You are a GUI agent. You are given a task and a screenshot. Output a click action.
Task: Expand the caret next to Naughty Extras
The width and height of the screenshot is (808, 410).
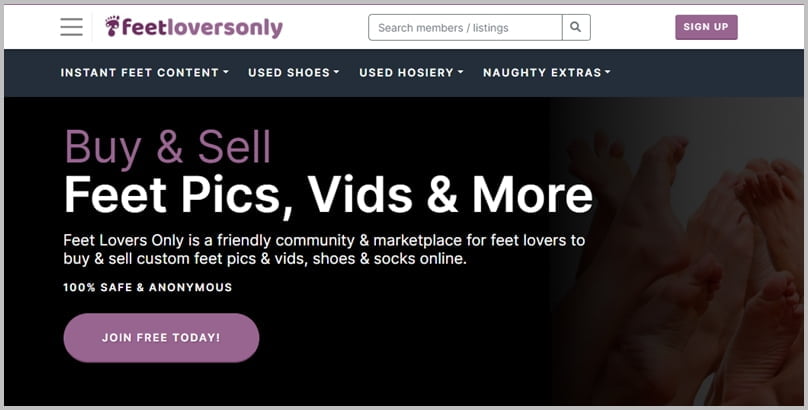point(608,73)
